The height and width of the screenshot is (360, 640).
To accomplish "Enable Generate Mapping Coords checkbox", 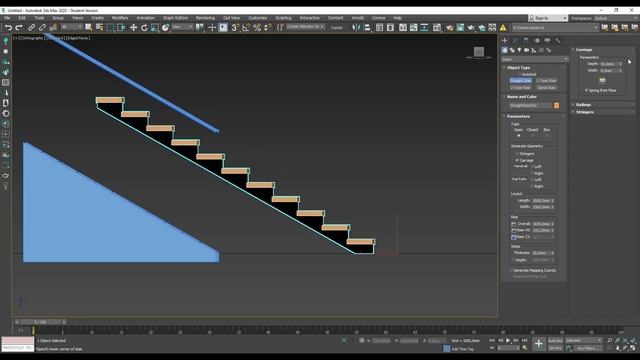I will tap(511, 270).
